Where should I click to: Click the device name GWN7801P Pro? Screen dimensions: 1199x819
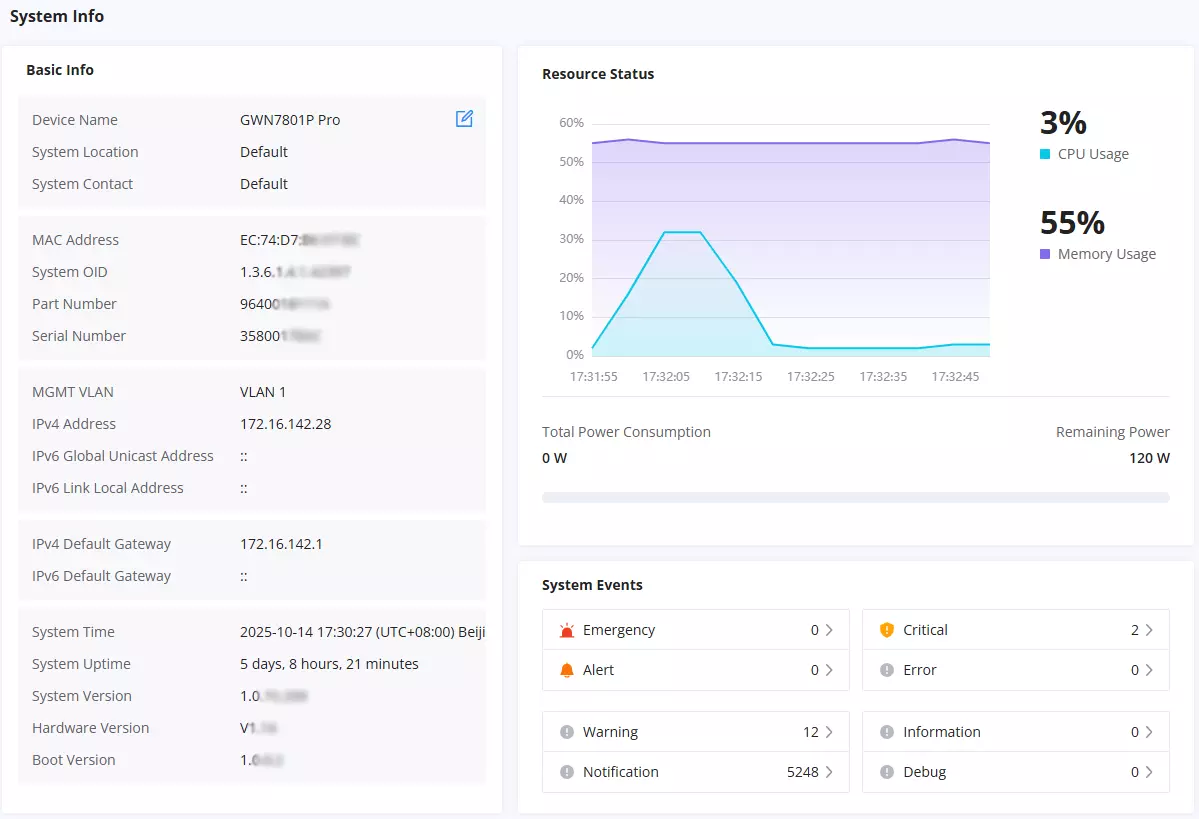(x=290, y=120)
